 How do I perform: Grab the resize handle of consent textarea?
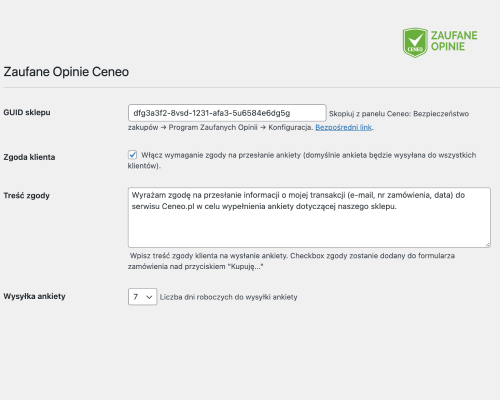click(487, 244)
